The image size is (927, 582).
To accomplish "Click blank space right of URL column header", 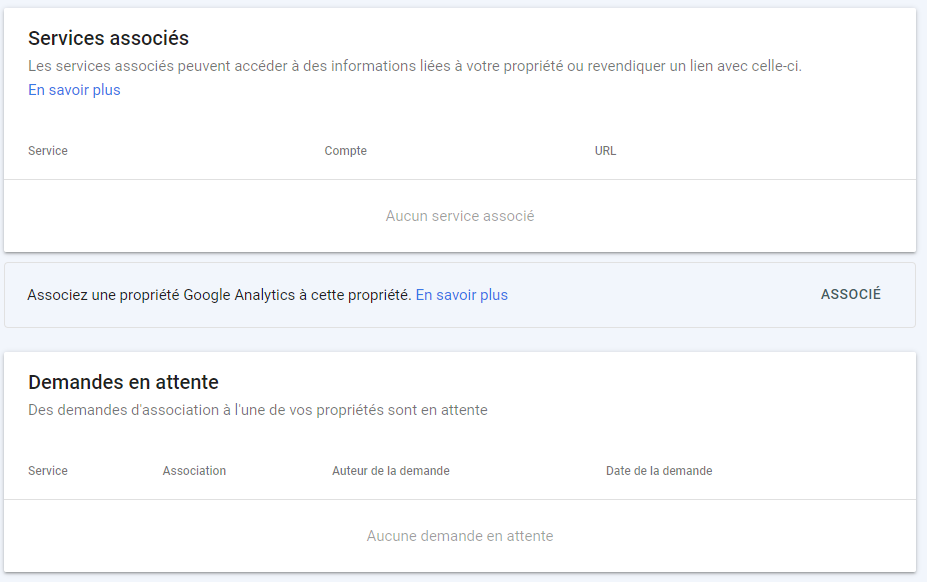I will [760, 151].
